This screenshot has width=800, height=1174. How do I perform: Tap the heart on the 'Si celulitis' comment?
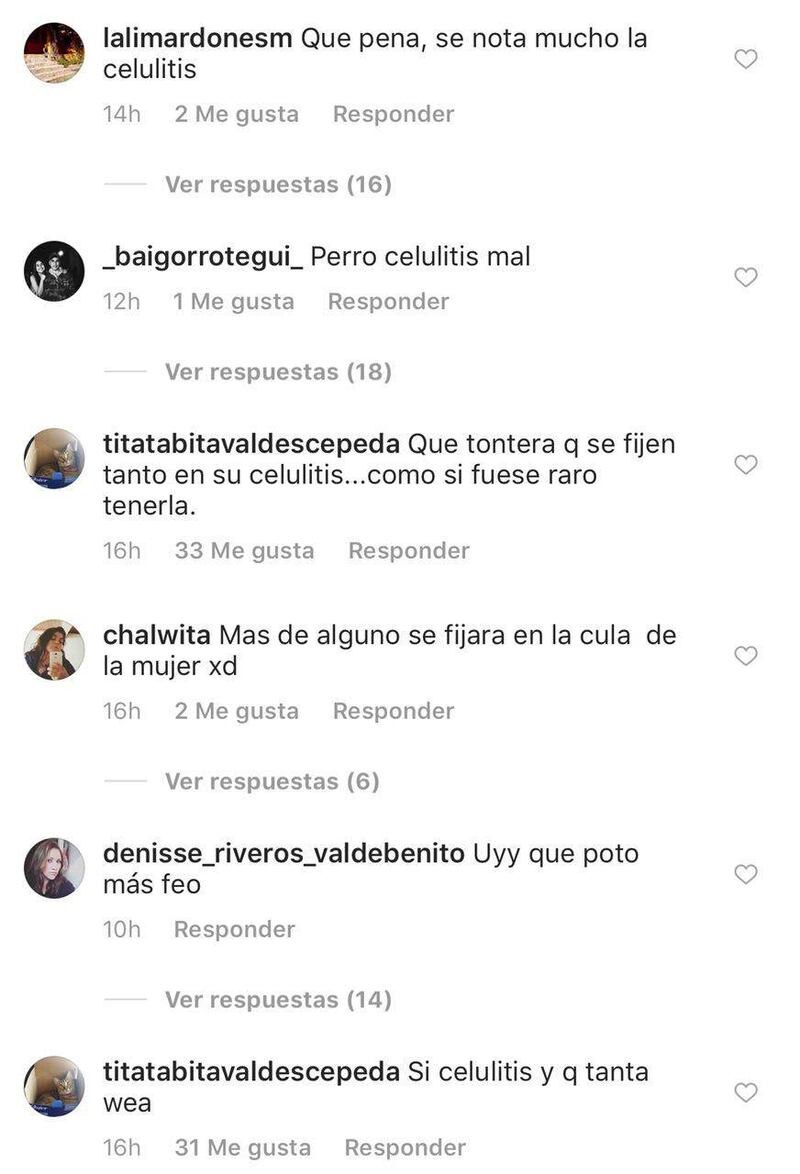click(x=745, y=1092)
